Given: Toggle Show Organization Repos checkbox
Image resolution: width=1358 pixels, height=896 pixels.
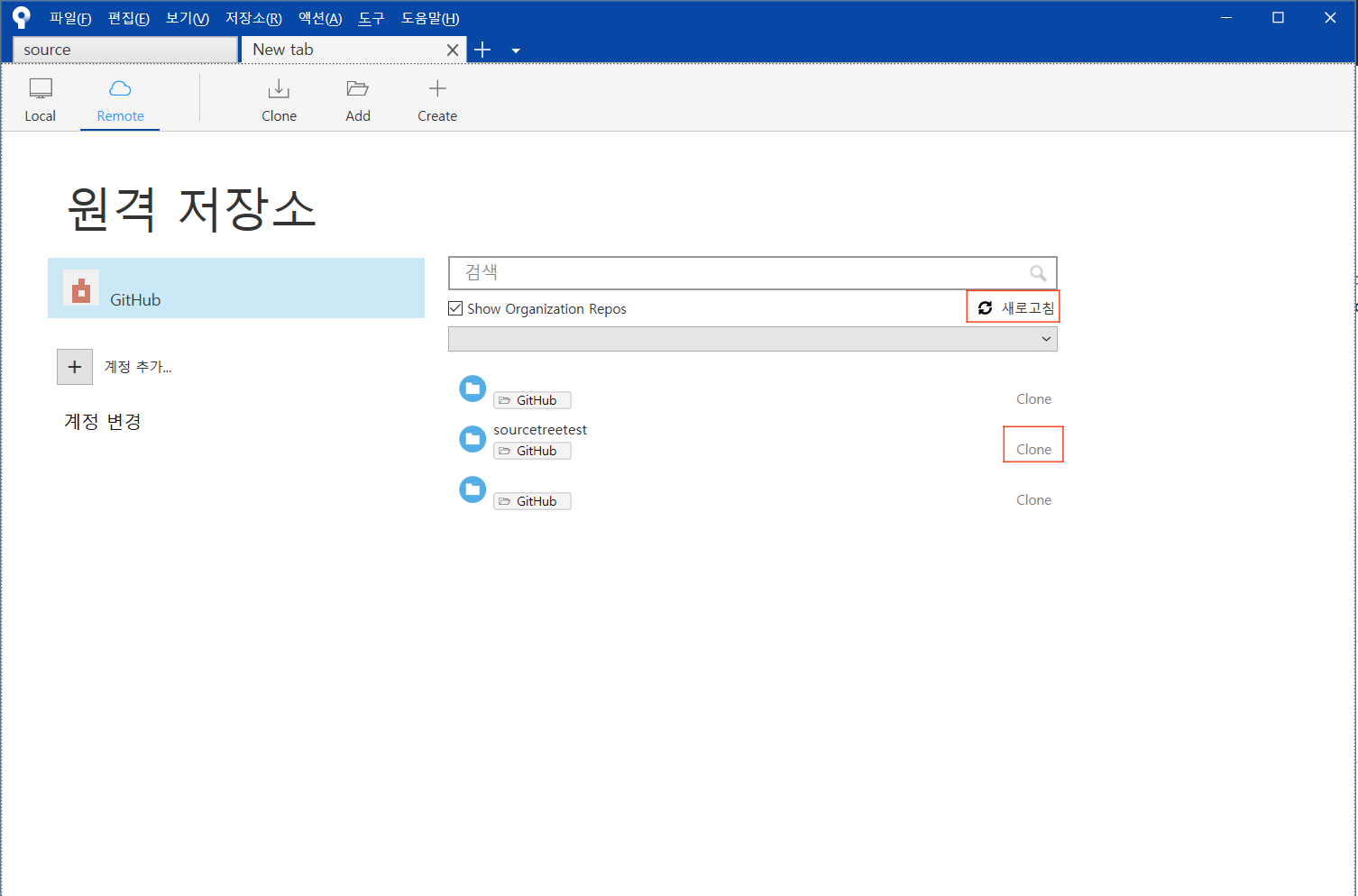Looking at the screenshot, I should pyautogui.click(x=455, y=308).
